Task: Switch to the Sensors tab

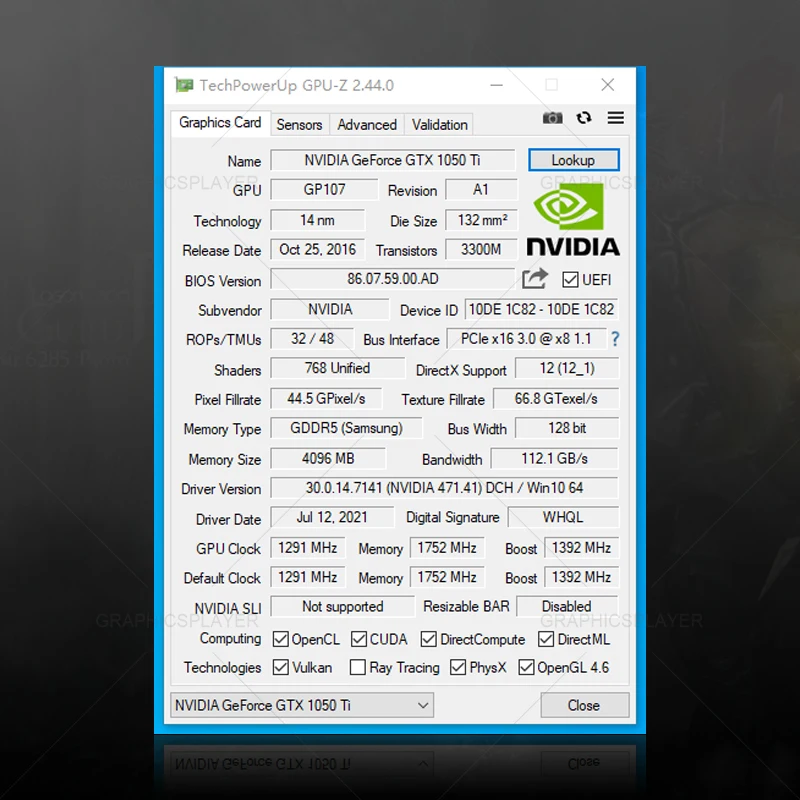Action: coord(299,124)
